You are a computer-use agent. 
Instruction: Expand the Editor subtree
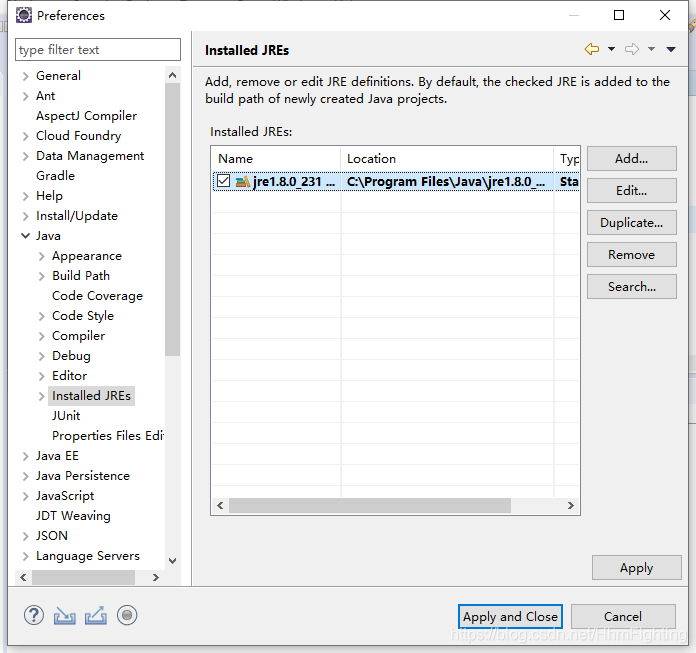(42, 376)
